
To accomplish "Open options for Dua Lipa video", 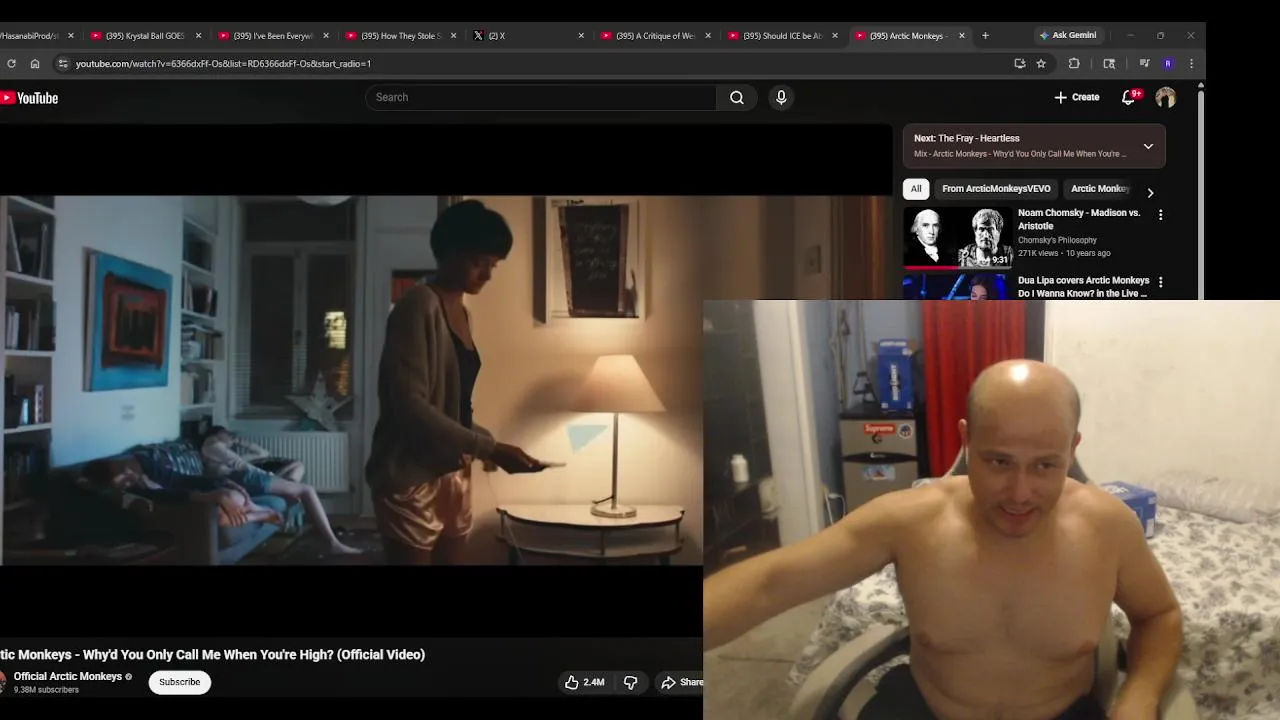I will point(1160,283).
